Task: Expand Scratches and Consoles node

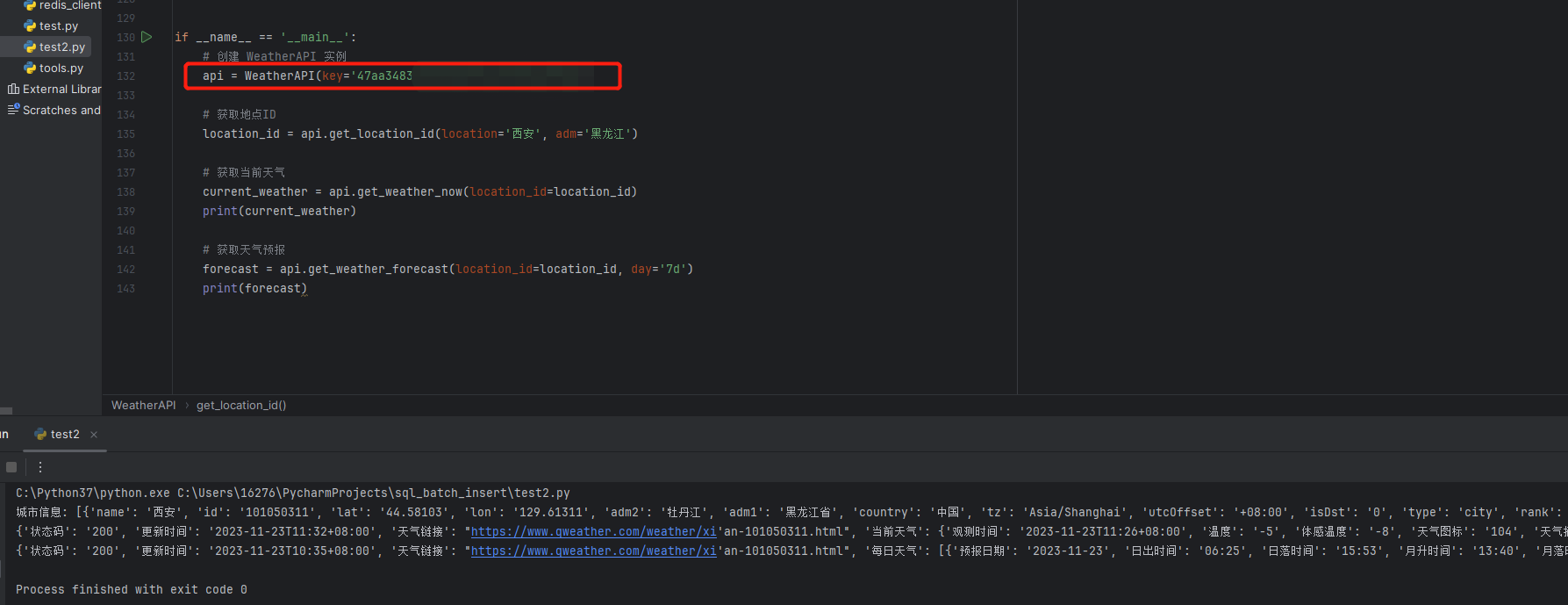Action: [61, 110]
